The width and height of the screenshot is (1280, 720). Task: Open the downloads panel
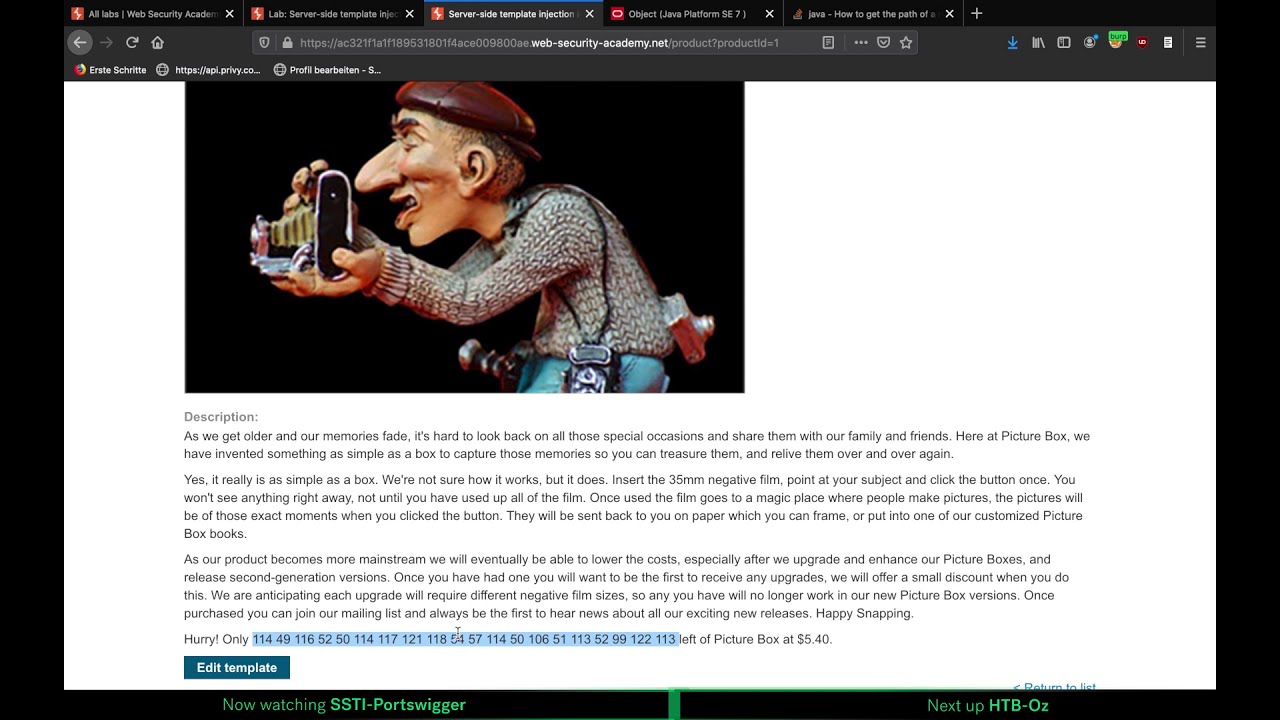pyautogui.click(x=1012, y=43)
